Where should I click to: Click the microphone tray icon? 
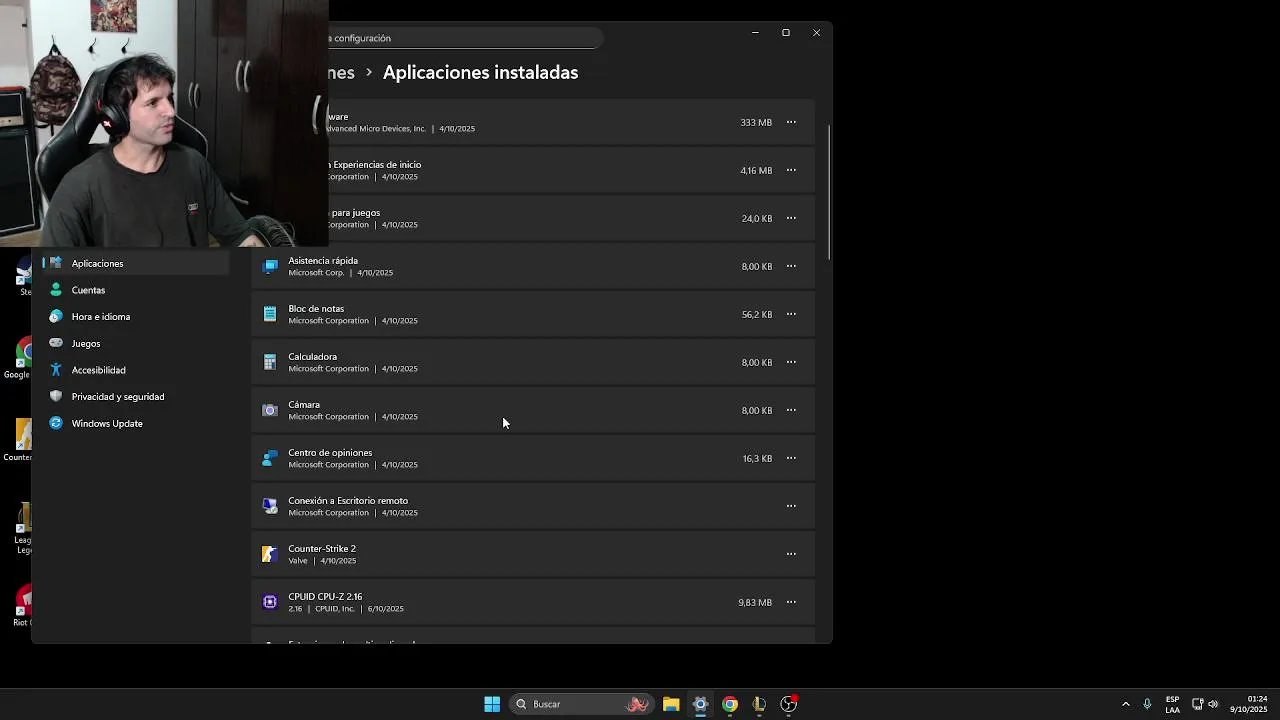click(x=1147, y=704)
